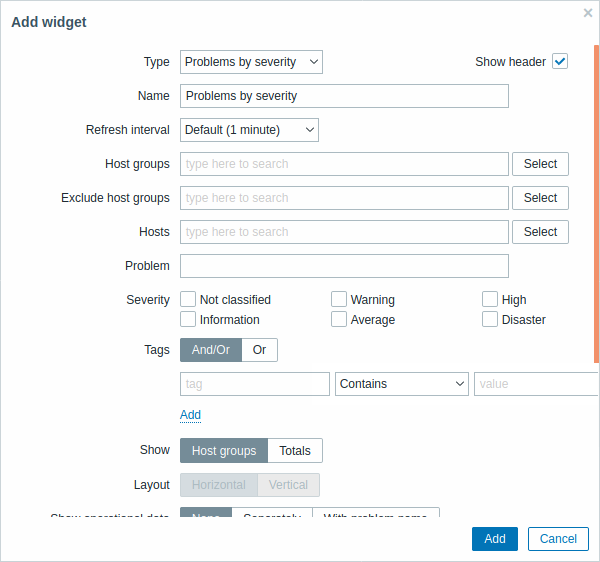Tick the Disaster severity checkbox
The width and height of the screenshot is (600, 562).
point(489,319)
